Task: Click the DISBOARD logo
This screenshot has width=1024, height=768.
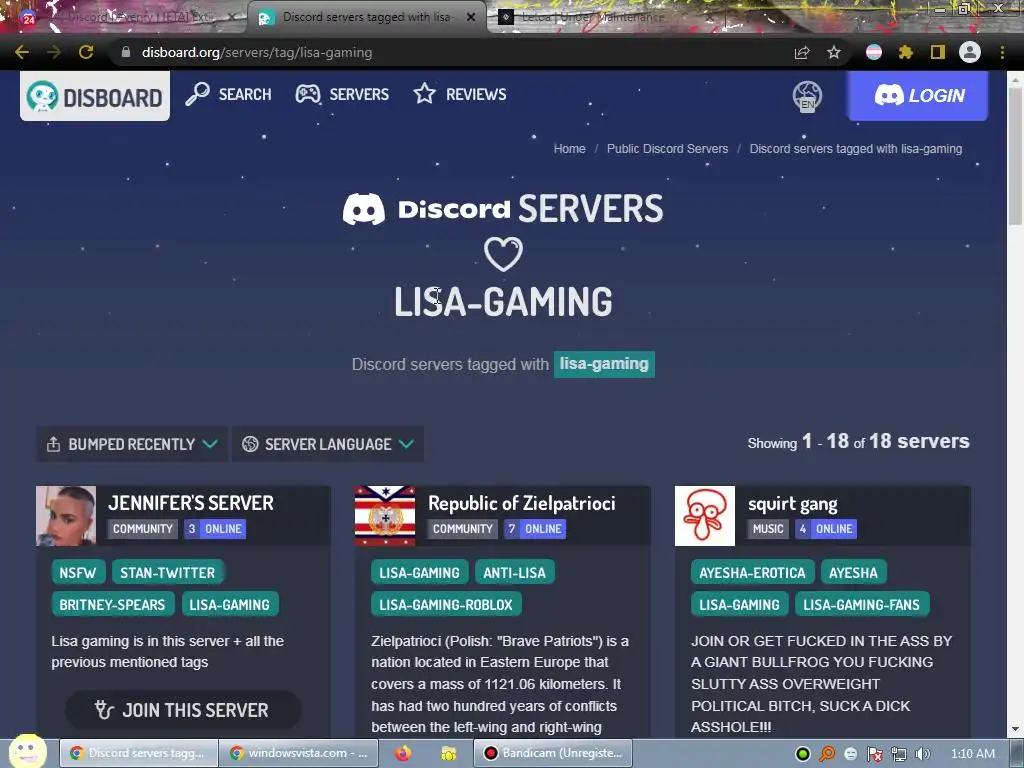Action: tap(95, 97)
